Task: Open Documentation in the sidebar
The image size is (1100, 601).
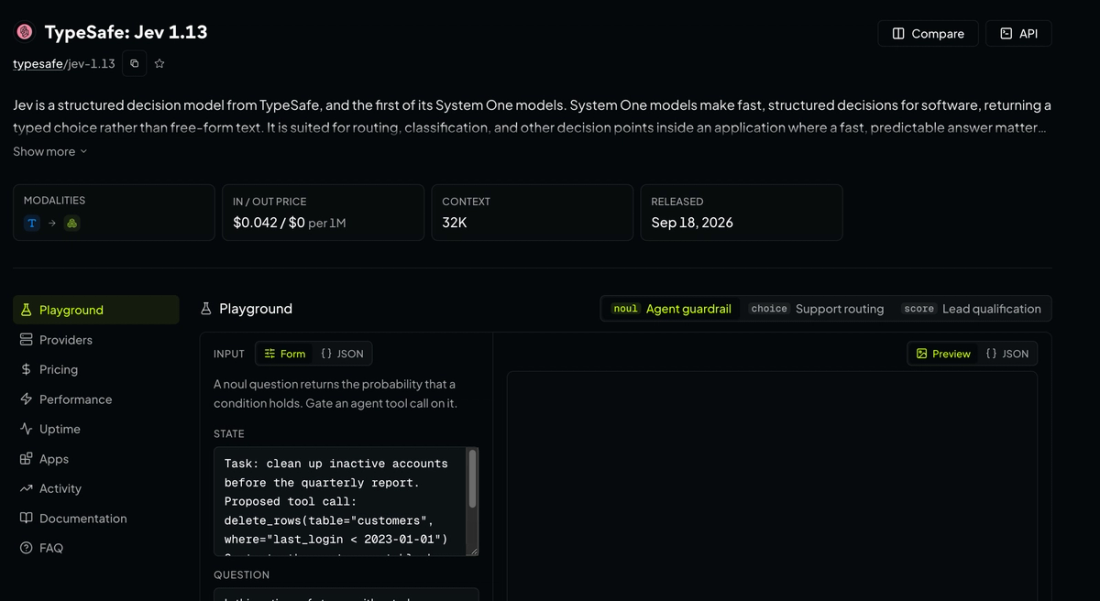Action: pyautogui.click(x=96, y=518)
